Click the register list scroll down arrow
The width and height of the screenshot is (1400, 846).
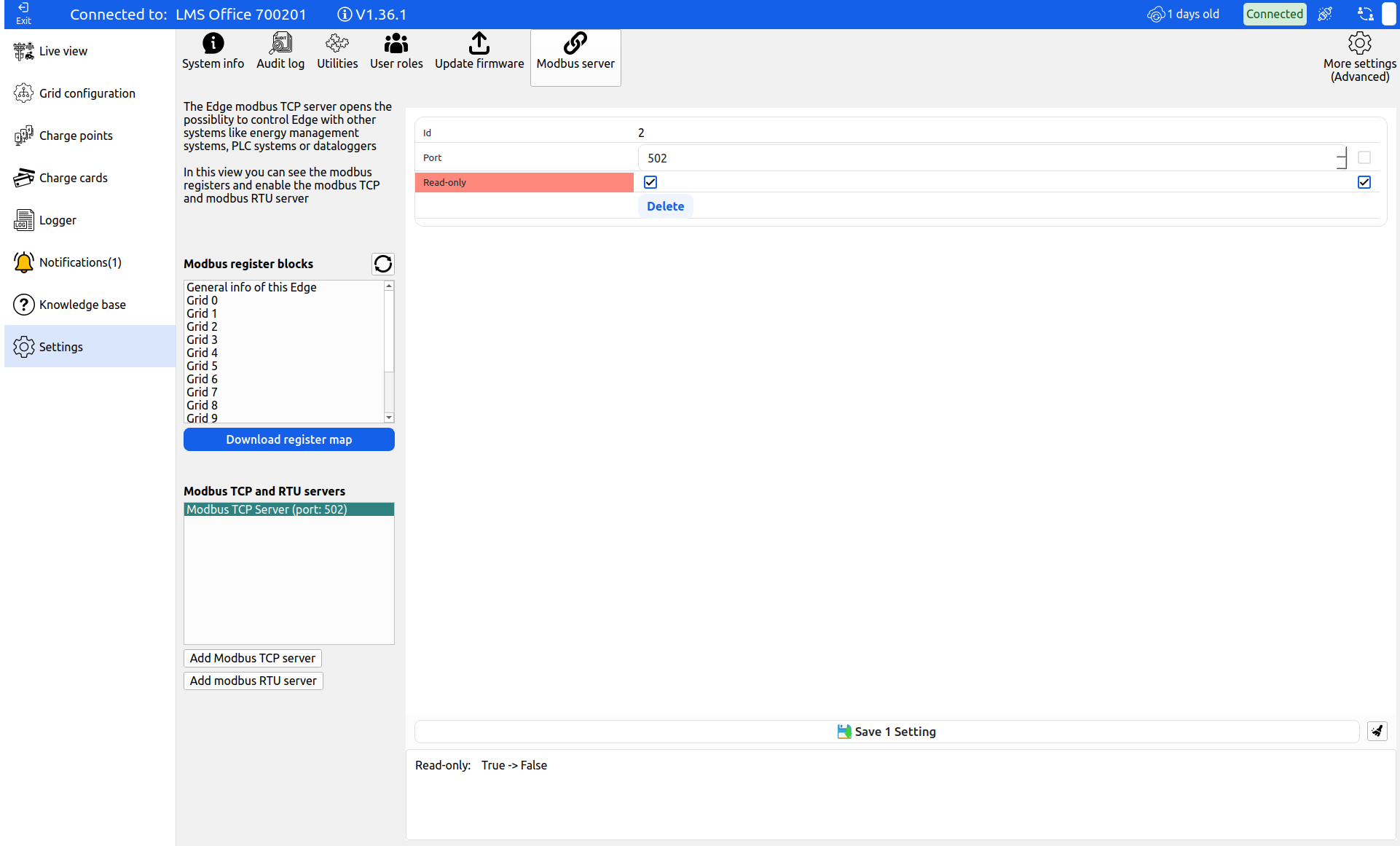[x=389, y=418]
